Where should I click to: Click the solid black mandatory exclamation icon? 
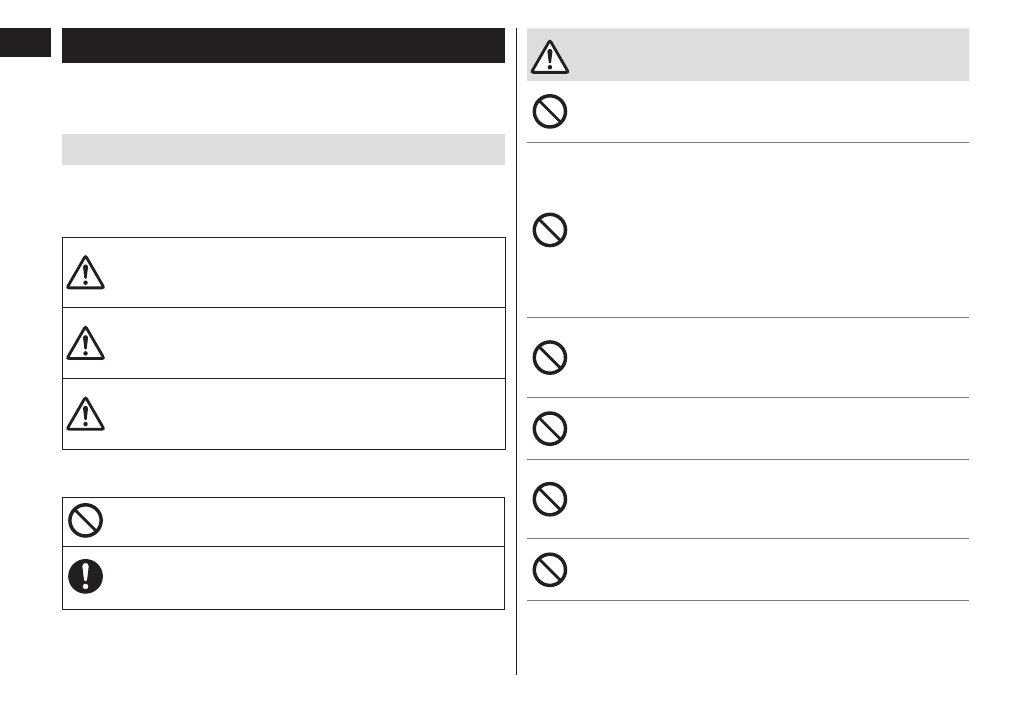click(x=85, y=577)
